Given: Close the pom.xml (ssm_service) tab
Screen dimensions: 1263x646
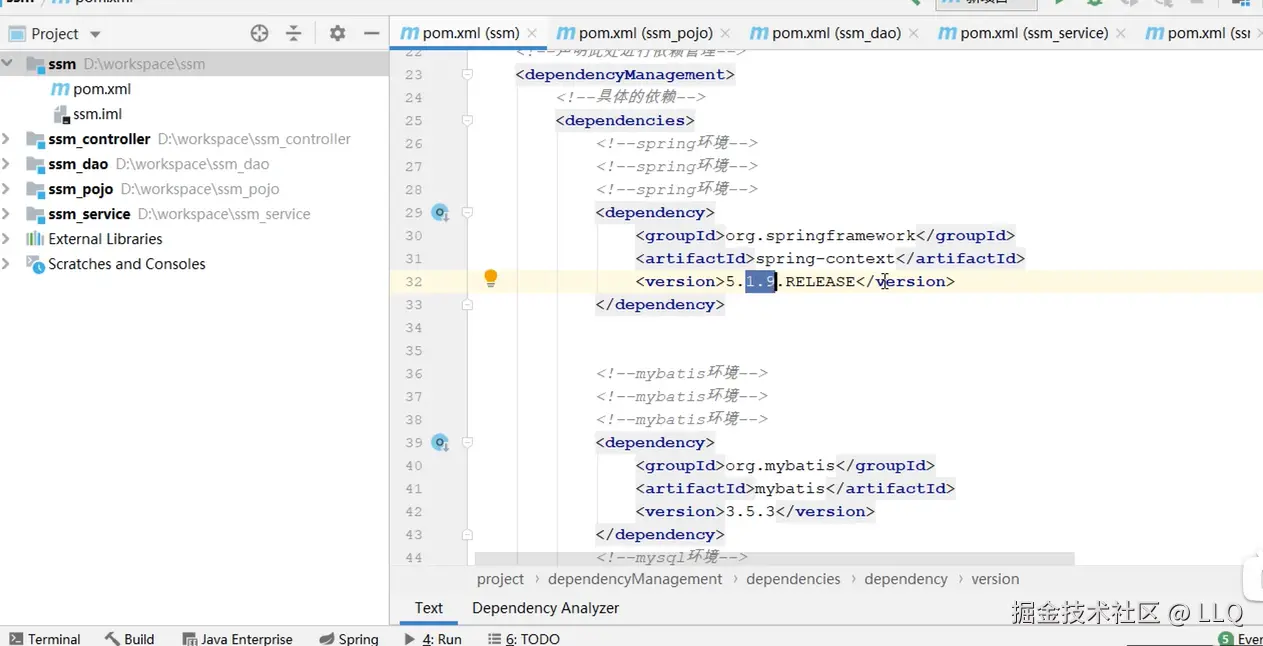Looking at the screenshot, I should tap(1120, 33).
